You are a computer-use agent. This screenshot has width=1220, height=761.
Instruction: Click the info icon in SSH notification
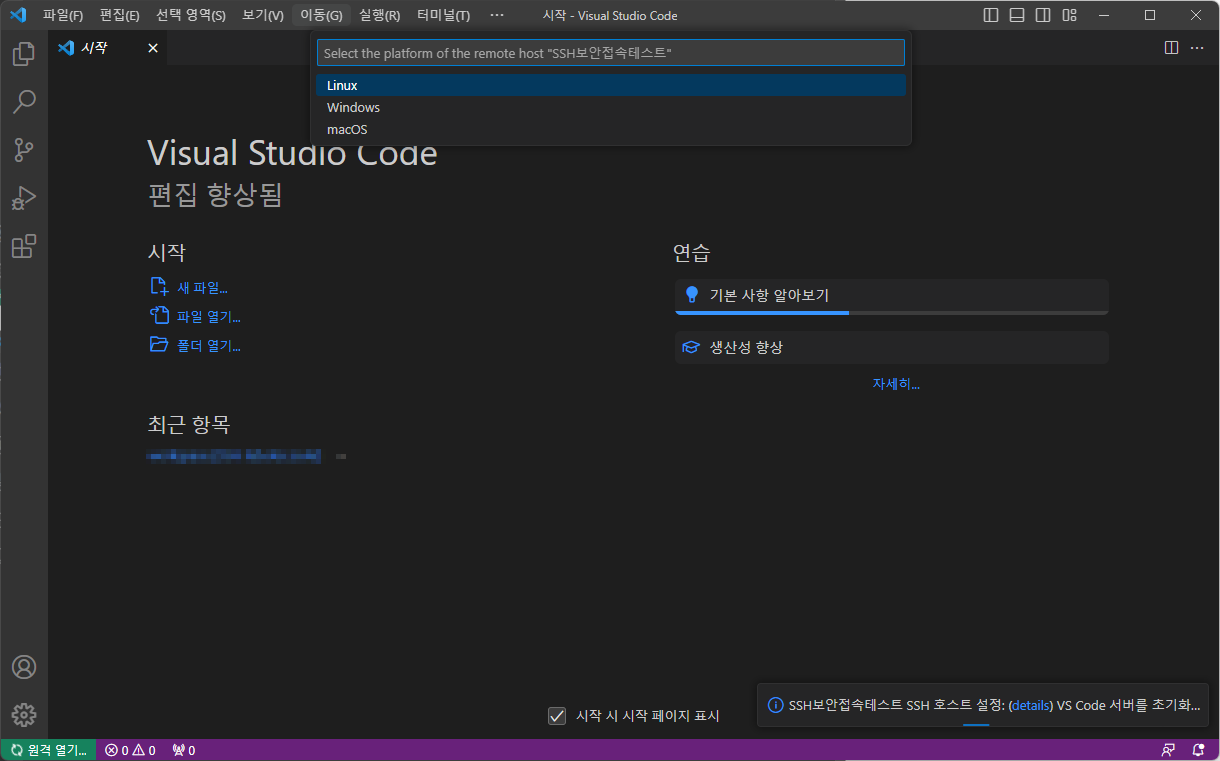tap(775, 705)
